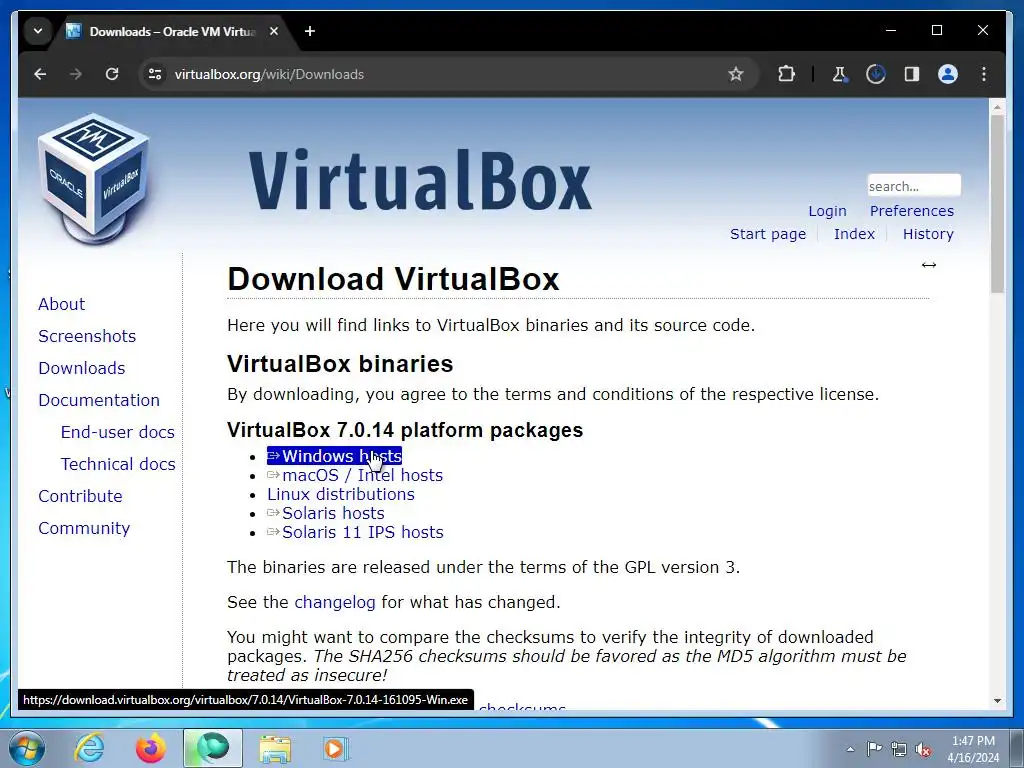Open Chrome Labs flask icon
The image size is (1024, 768).
click(x=840, y=74)
